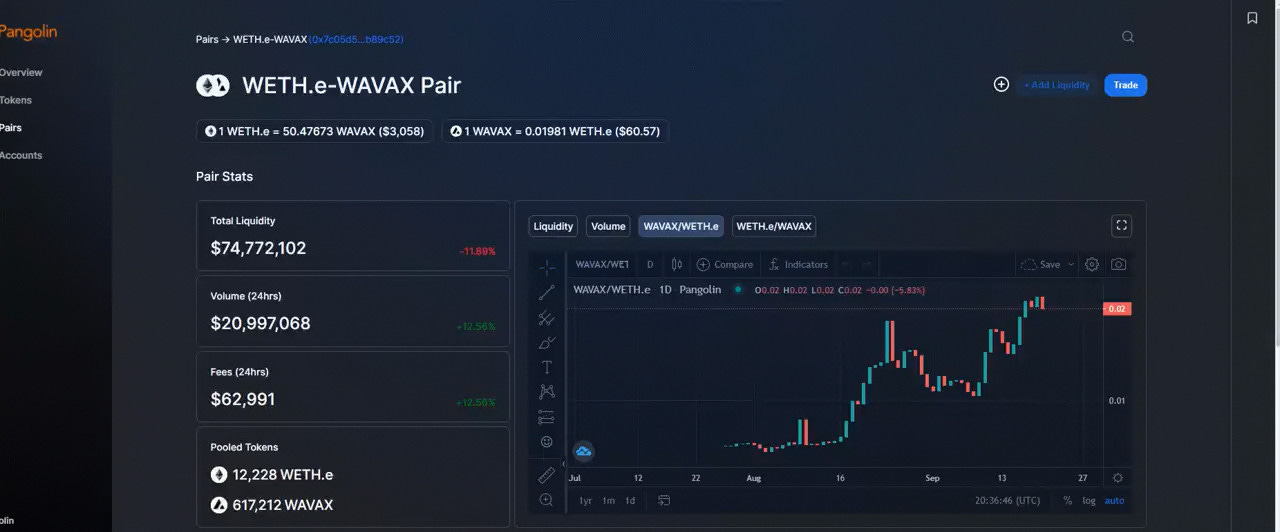Viewport: 1280px width, 532px height.
Task: Open the Save layout dropdown arrow
Action: pyautogui.click(x=1071, y=265)
